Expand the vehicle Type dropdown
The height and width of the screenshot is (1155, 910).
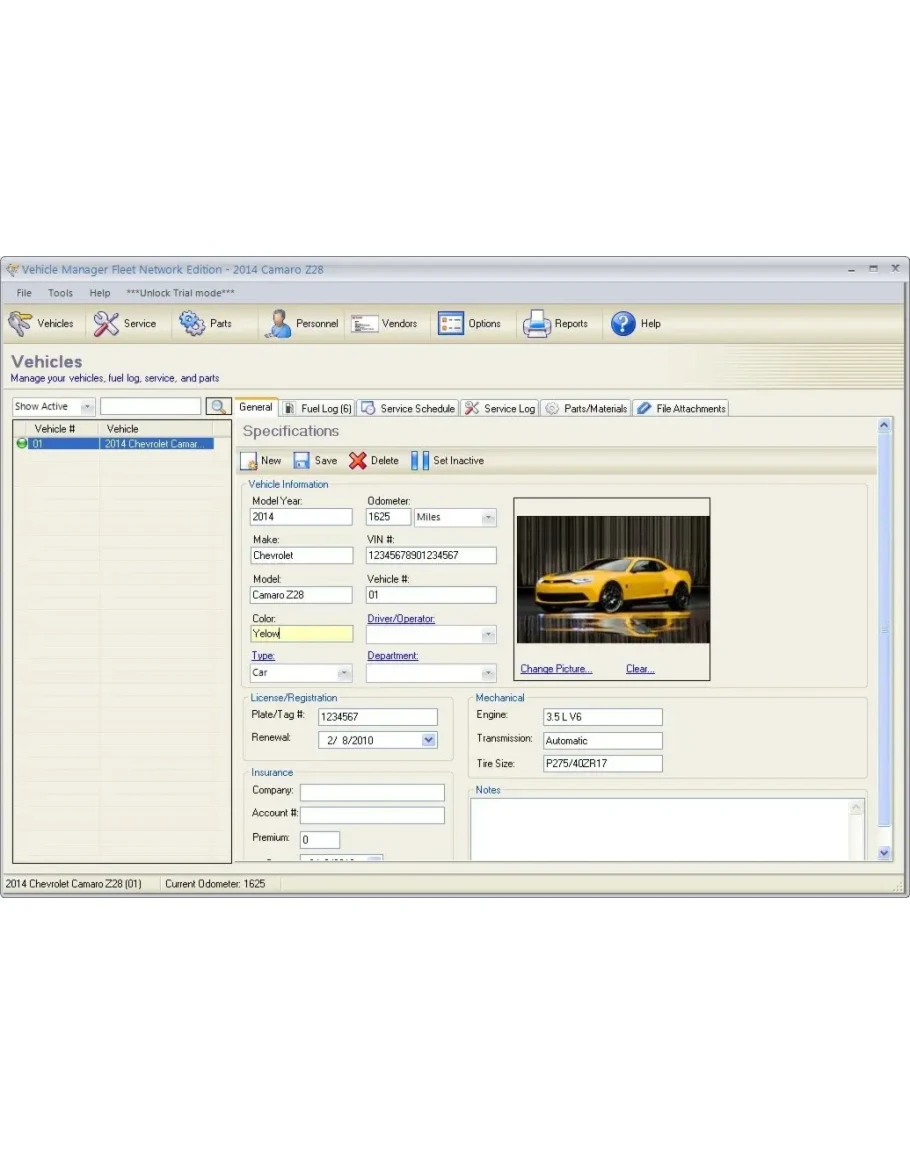tap(344, 674)
